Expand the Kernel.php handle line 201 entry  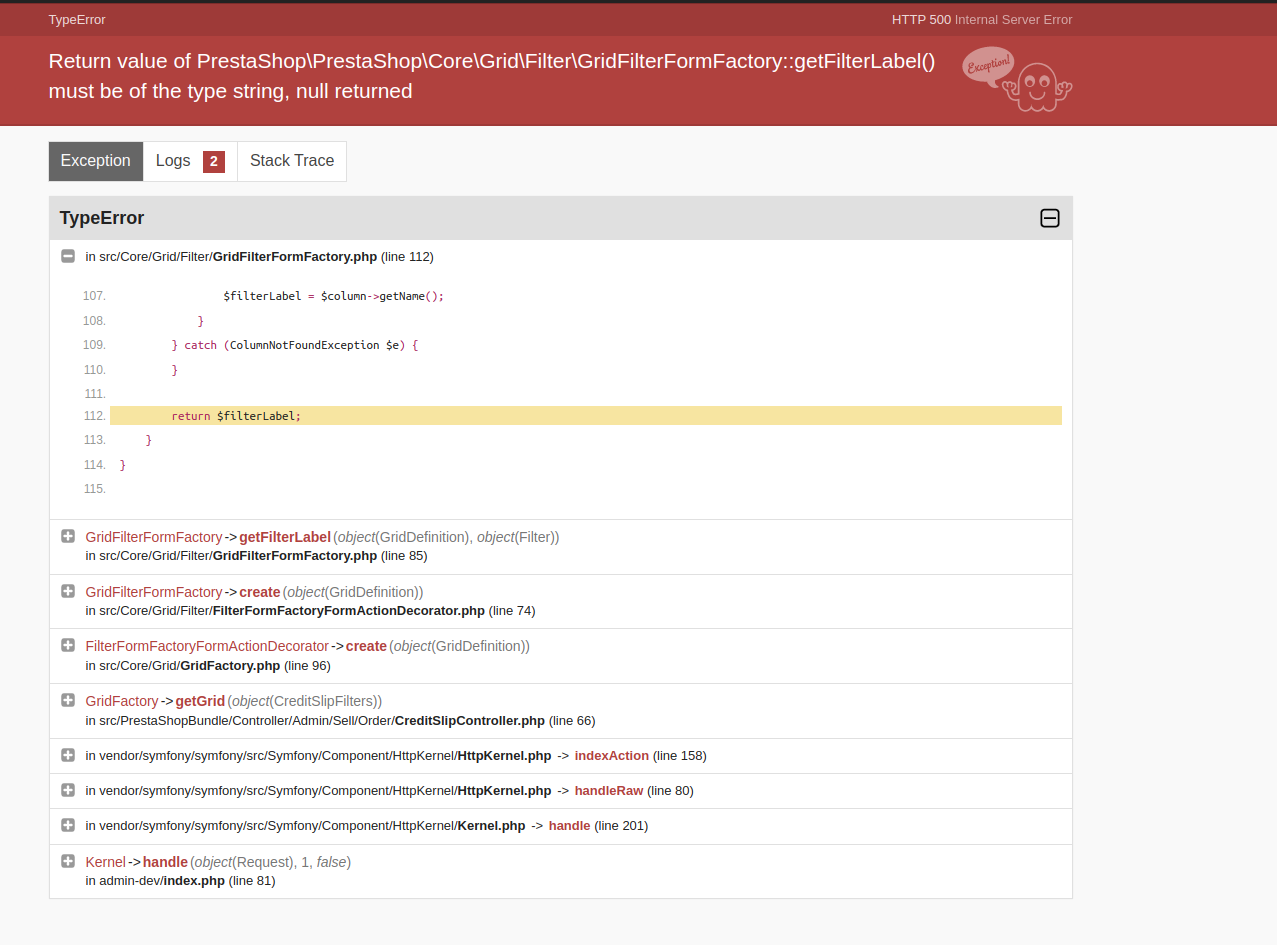[x=68, y=825]
